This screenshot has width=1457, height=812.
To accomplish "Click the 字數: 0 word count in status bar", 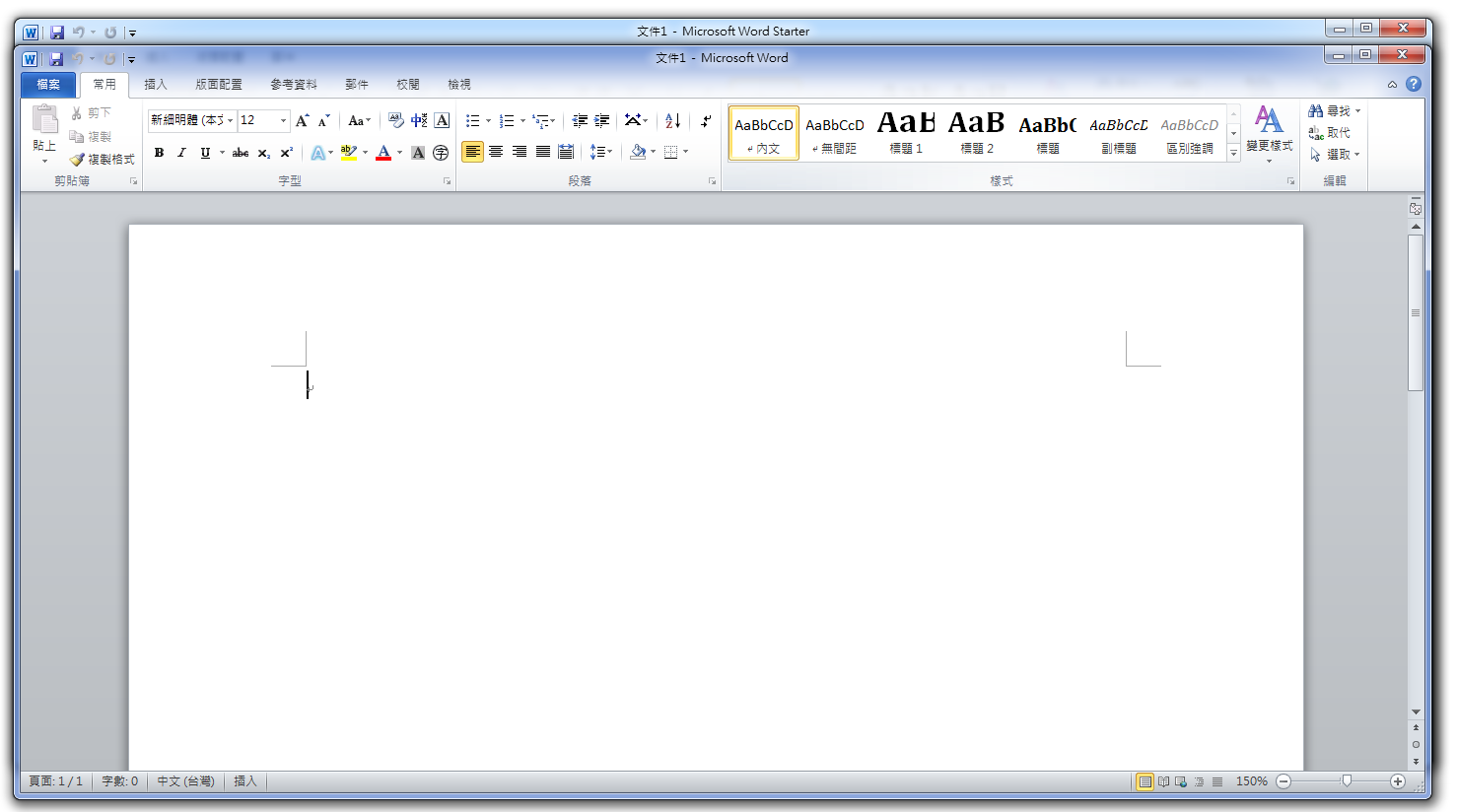I will click(120, 781).
